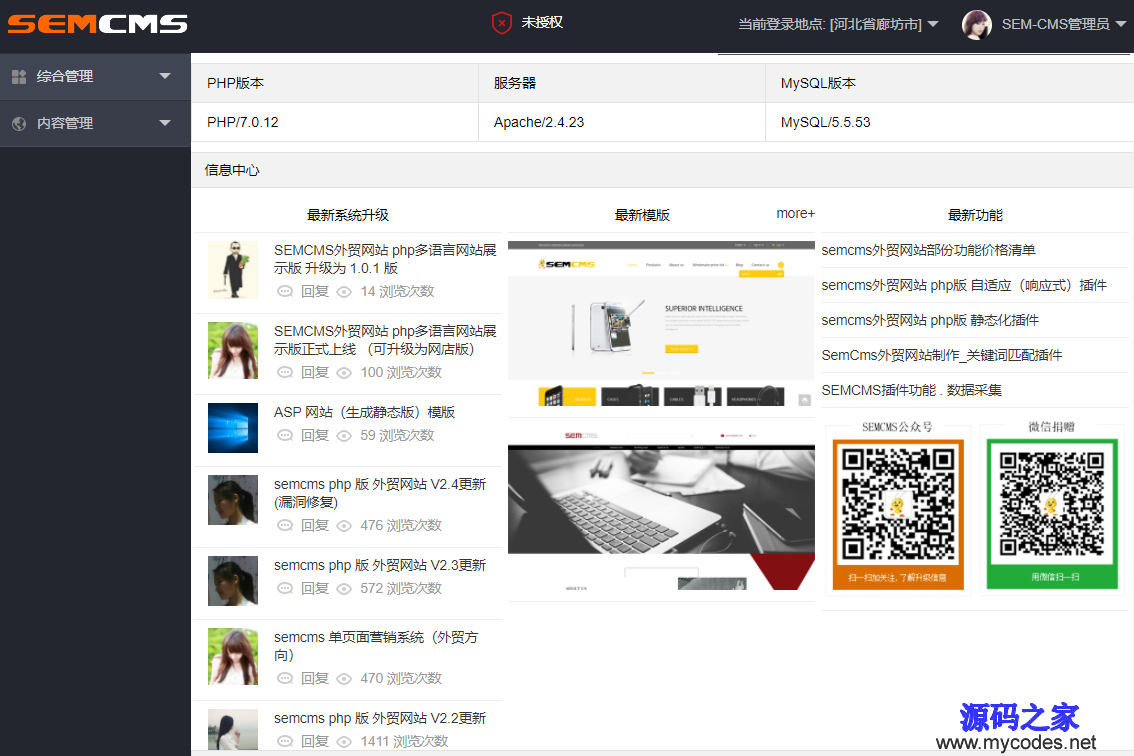Click thumbnail beside V2.2更新 article
Image resolution: width=1134 pixels, height=756 pixels.
pyautogui.click(x=233, y=729)
